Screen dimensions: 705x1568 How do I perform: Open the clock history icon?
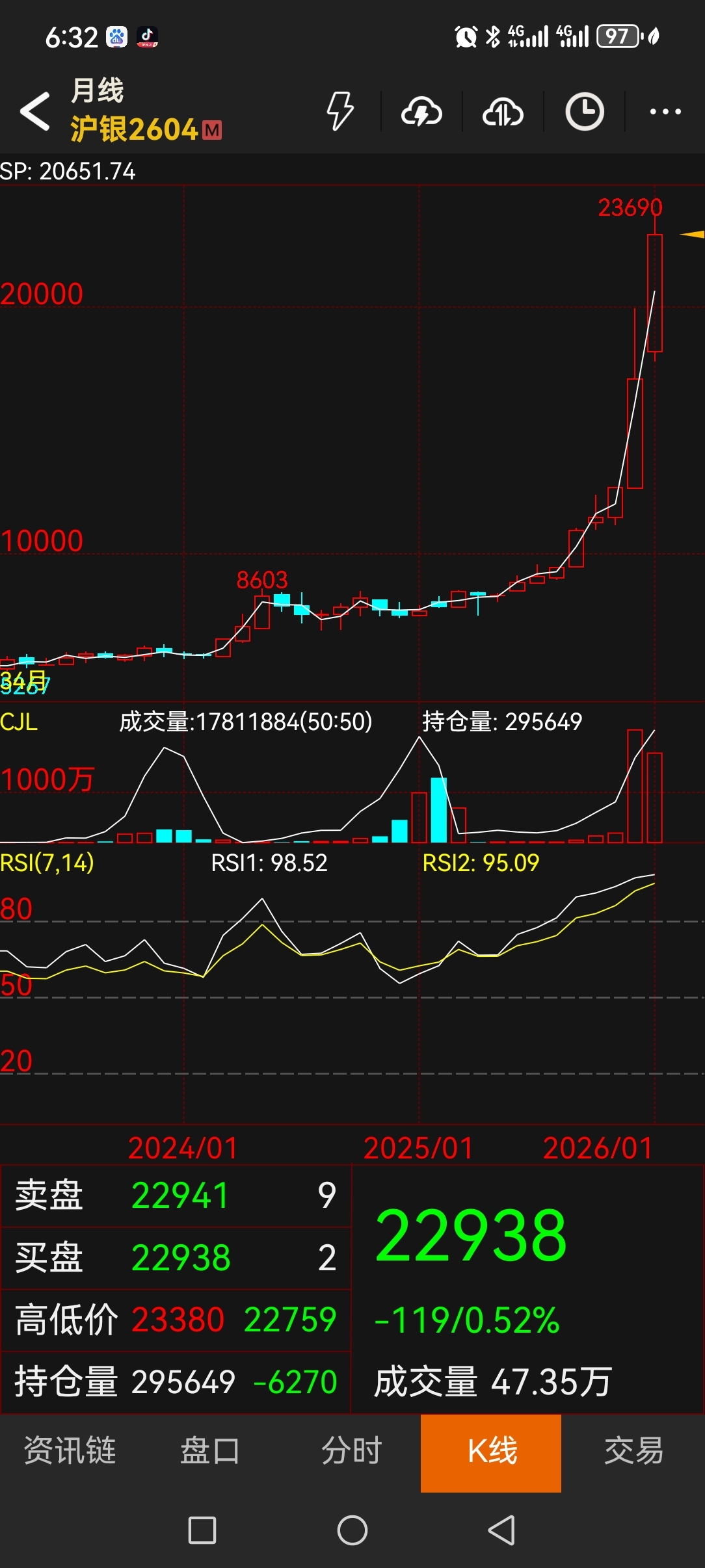(x=584, y=112)
